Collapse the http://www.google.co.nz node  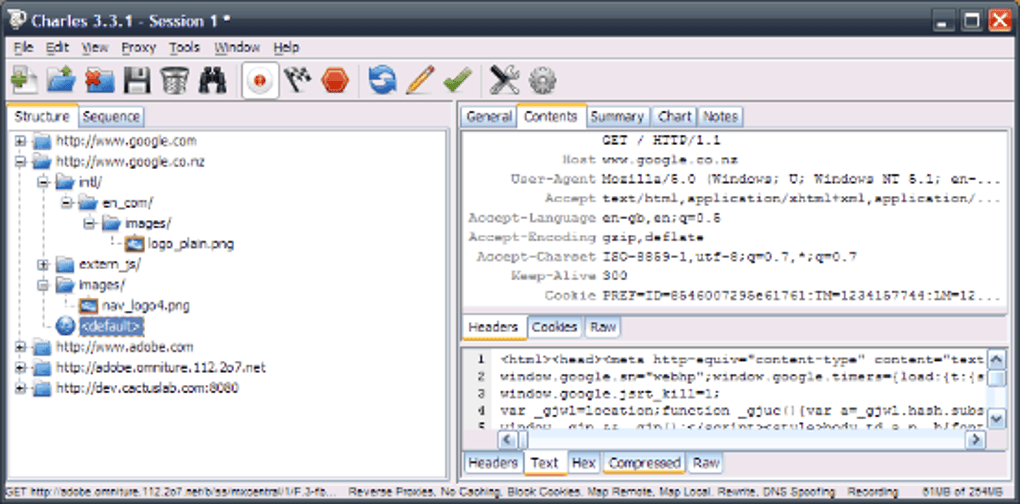20,162
